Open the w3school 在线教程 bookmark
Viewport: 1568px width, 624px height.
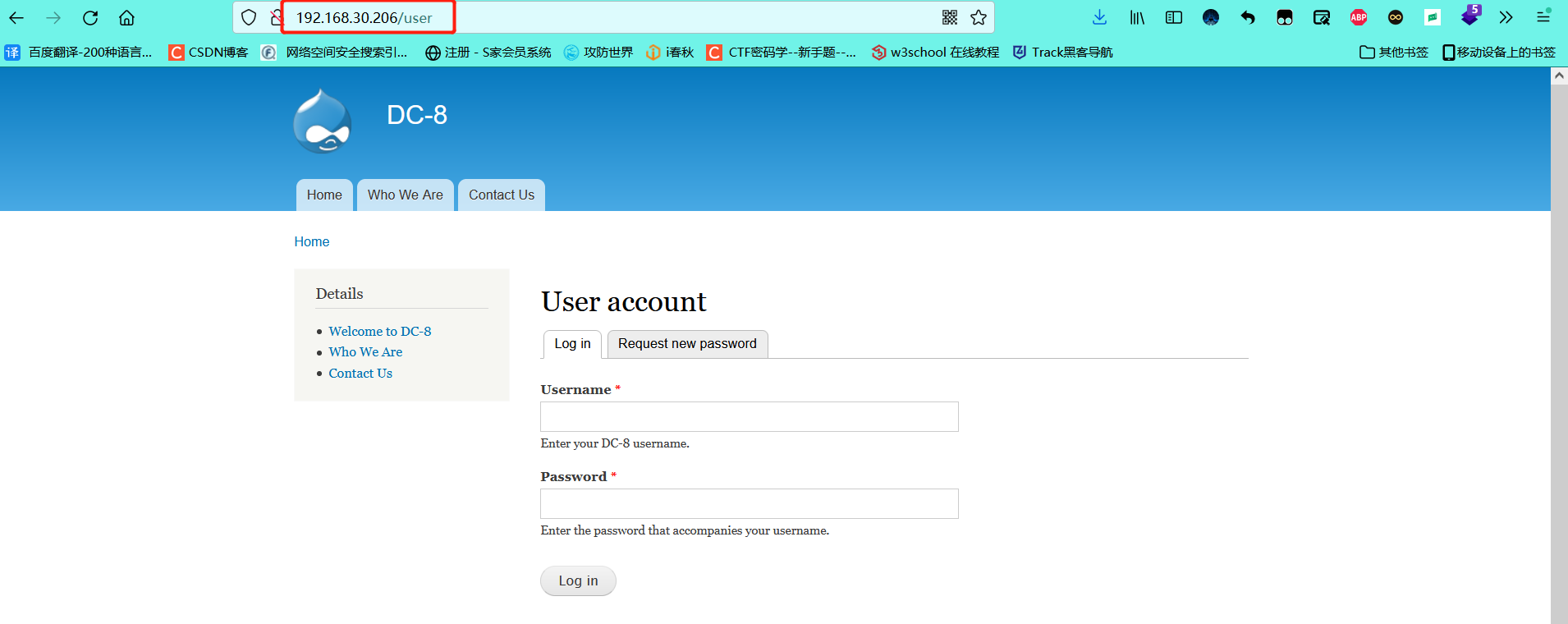click(936, 53)
